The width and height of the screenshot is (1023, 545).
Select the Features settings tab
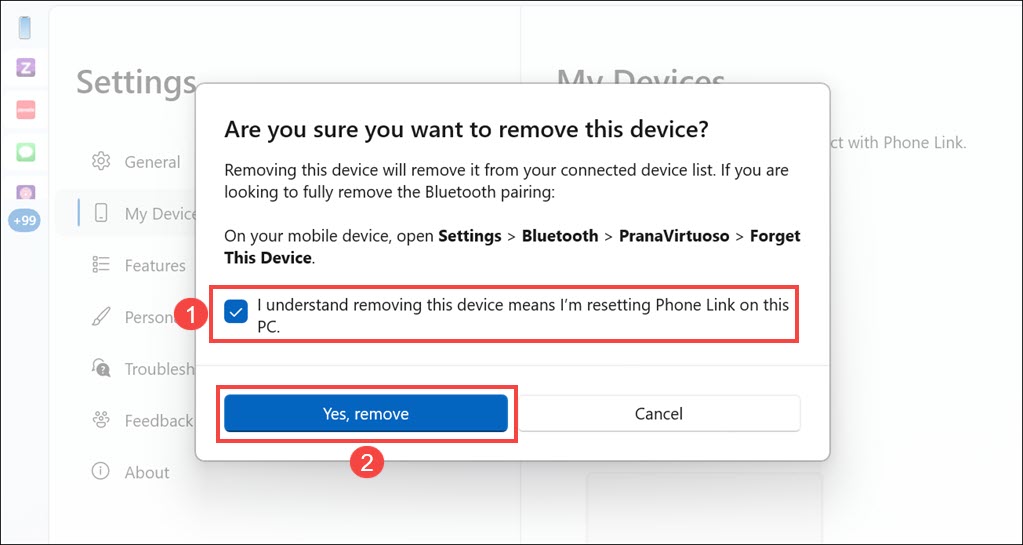click(155, 265)
